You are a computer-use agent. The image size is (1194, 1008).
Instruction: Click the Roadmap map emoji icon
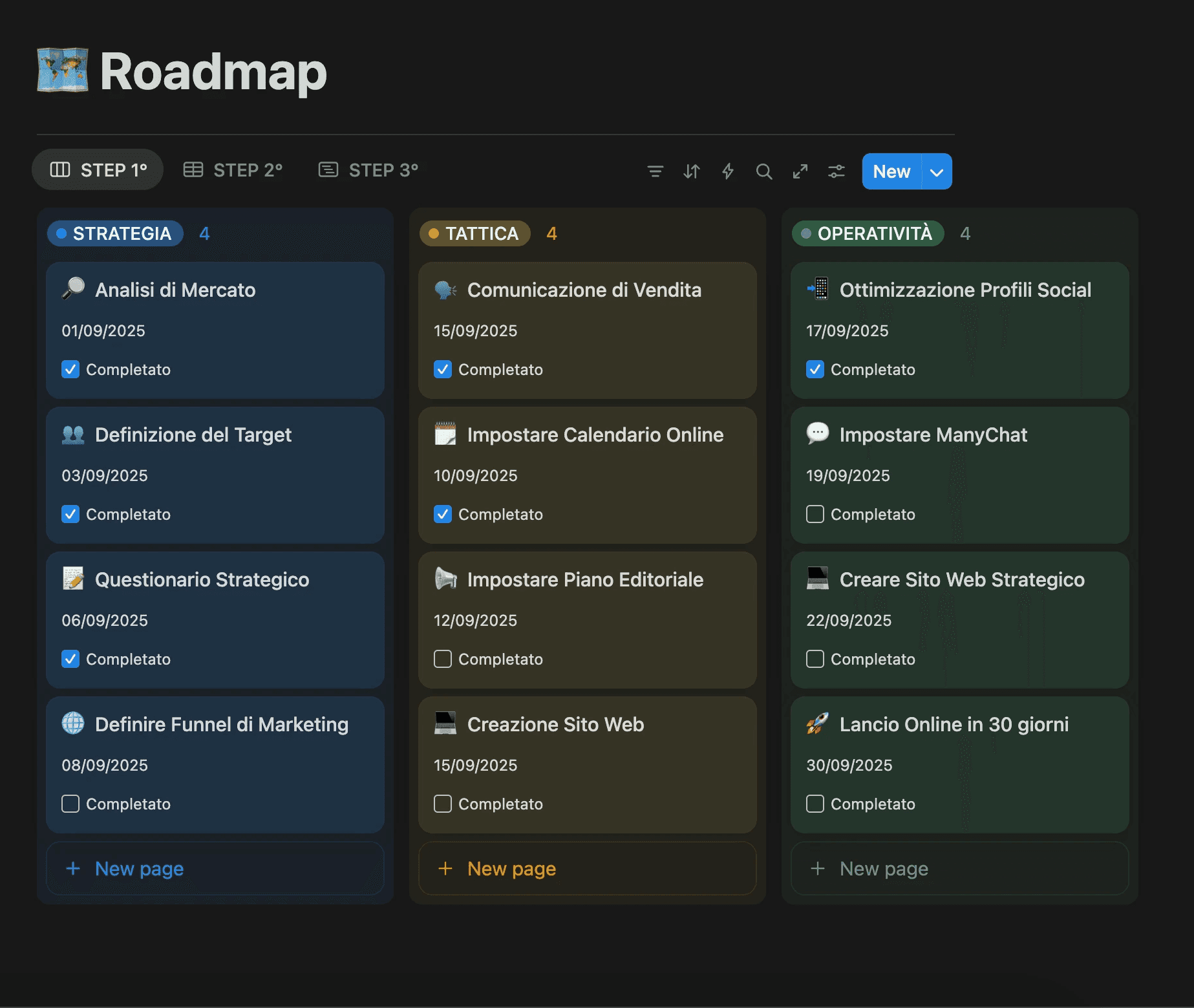click(x=63, y=70)
